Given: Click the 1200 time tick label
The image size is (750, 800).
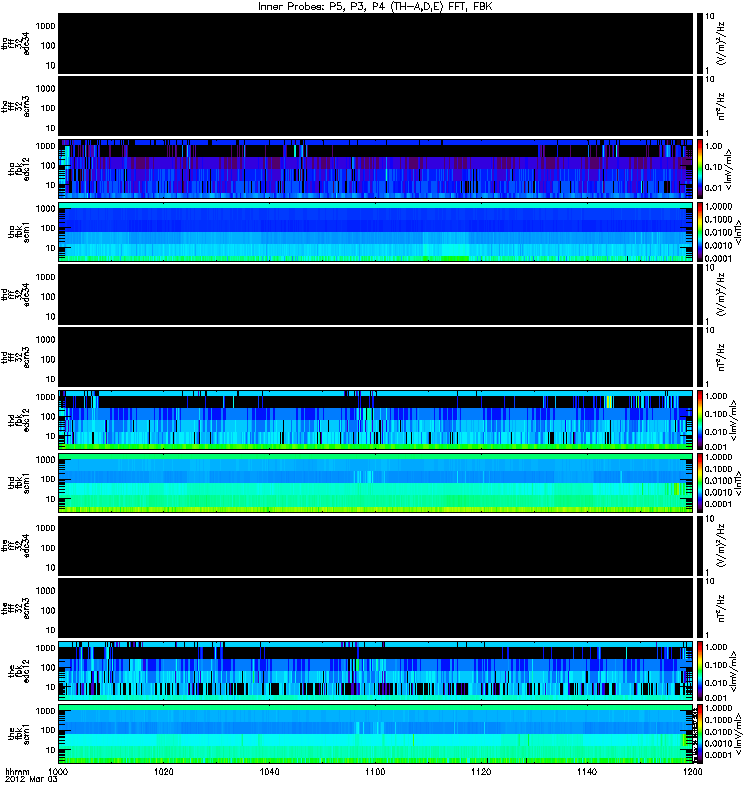Looking at the screenshot, I should click(692, 772).
